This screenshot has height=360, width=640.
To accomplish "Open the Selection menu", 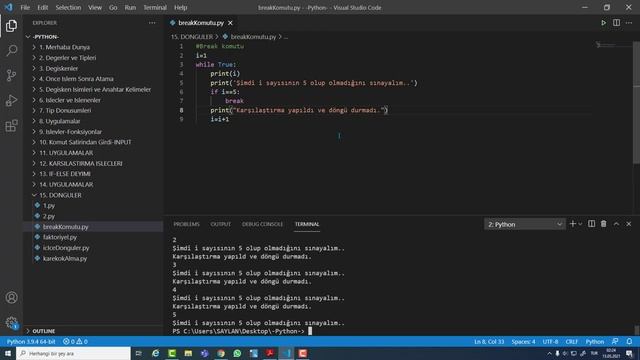I will [68, 7].
